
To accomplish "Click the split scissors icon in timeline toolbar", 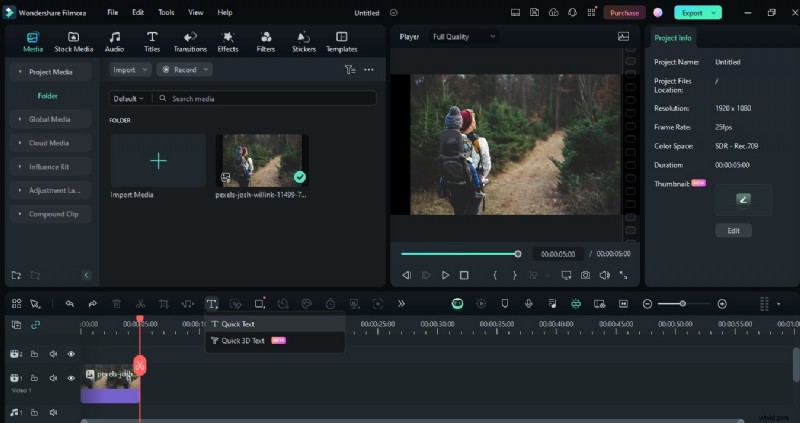I will pyautogui.click(x=140, y=303).
